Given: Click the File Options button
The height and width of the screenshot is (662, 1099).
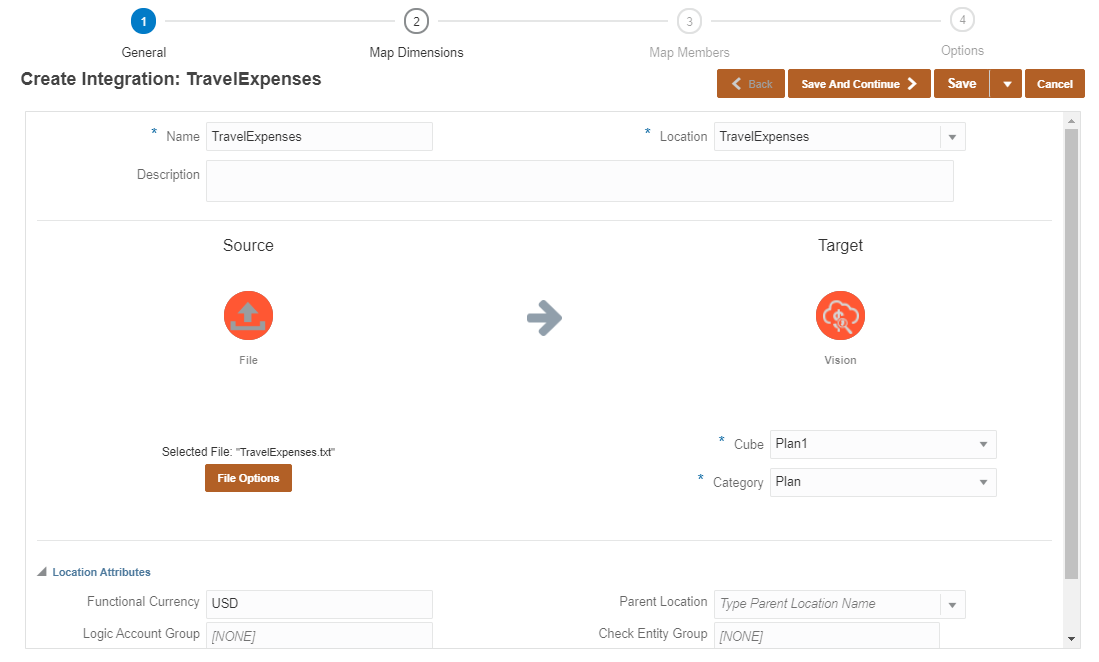Looking at the screenshot, I should [248, 478].
